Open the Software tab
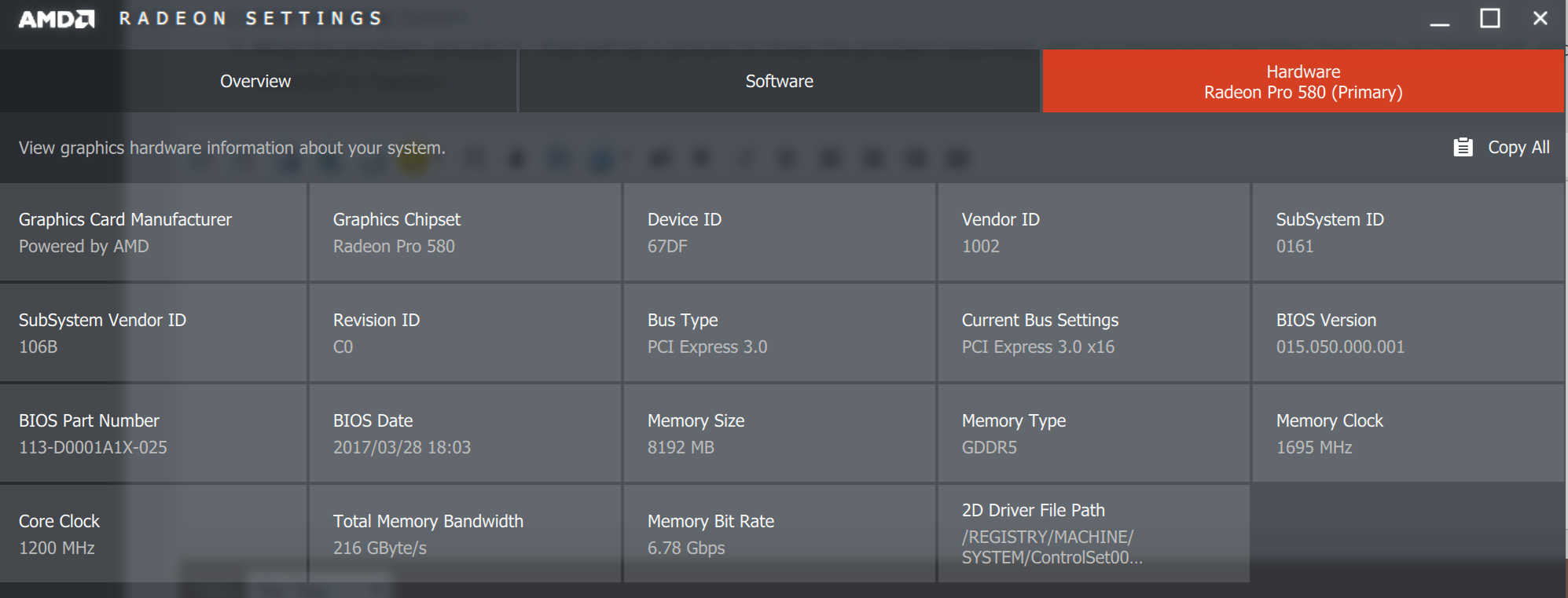 (x=779, y=81)
